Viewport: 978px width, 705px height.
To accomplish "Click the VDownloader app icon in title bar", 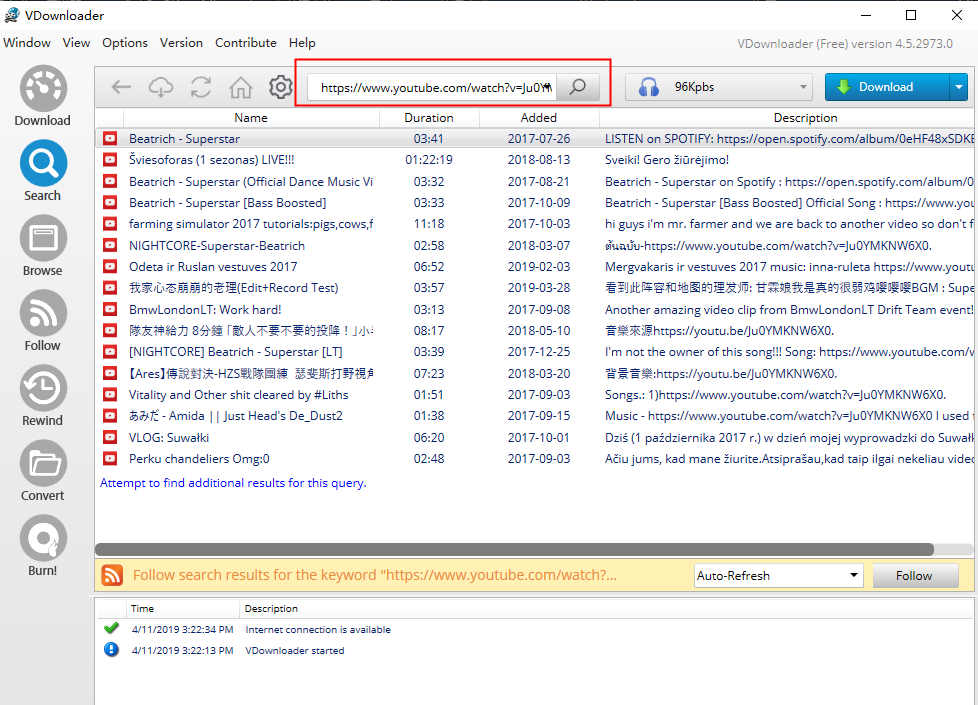I will click(x=12, y=15).
